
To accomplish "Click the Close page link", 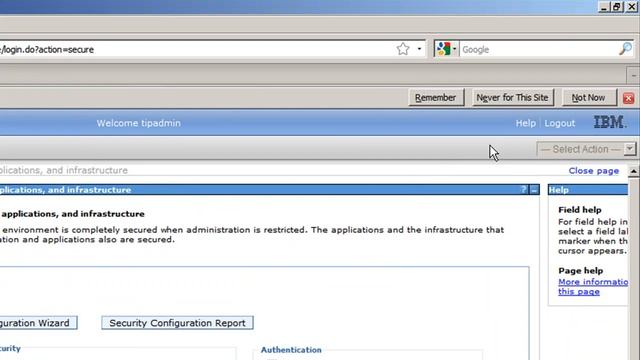I will 593,171.
